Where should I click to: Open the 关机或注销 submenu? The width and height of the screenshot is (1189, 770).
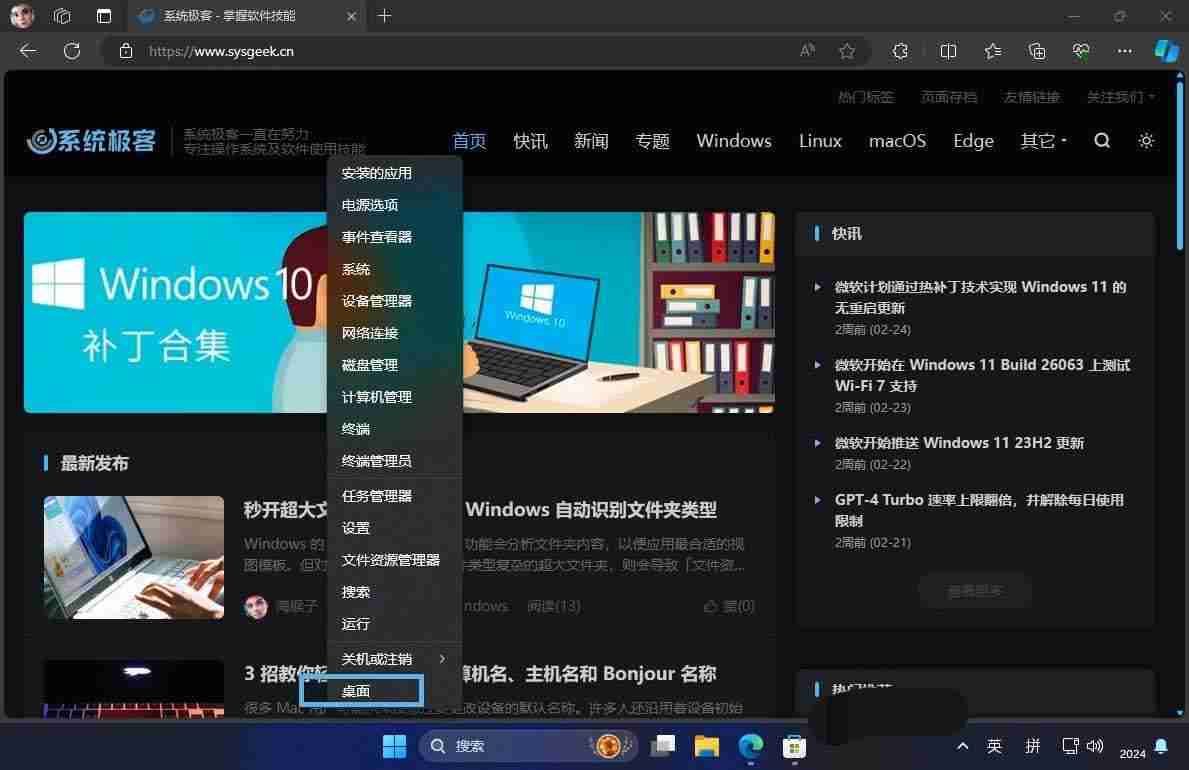(377, 659)
